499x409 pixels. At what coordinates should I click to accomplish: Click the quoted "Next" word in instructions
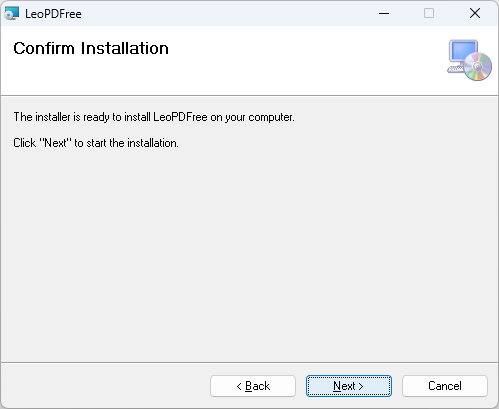point(55,143)
